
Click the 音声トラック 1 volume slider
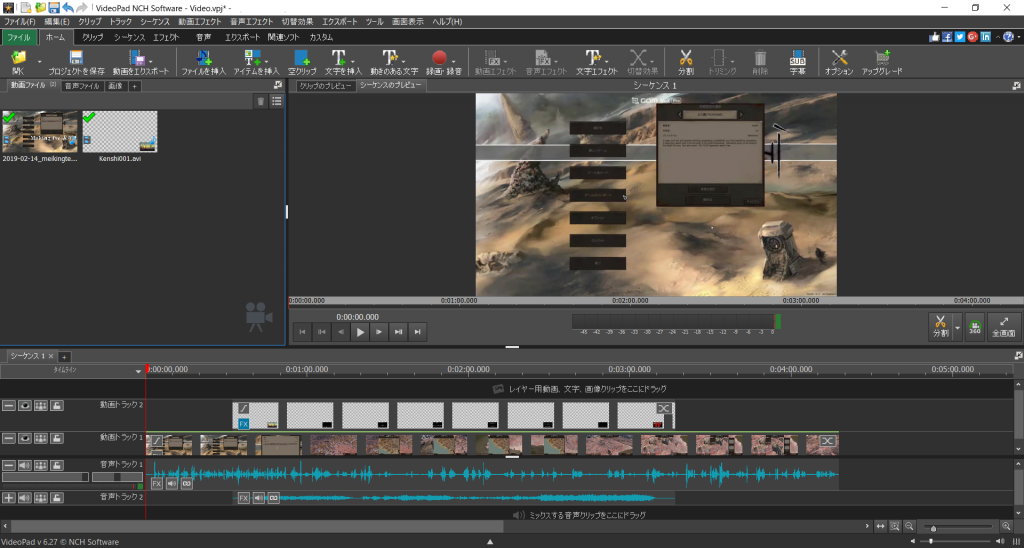pos(45,478)
